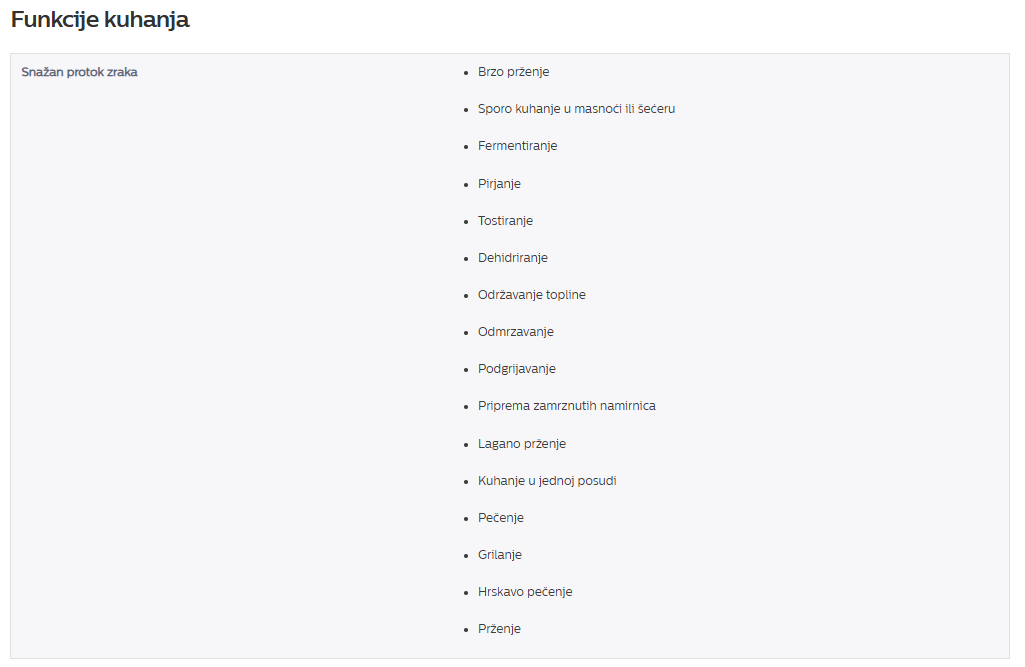Image resolution: width=1025 pixels, height=667 pixels.
Task: Select Priprema zamrznutih namirnica text
Action: [566, 406]
